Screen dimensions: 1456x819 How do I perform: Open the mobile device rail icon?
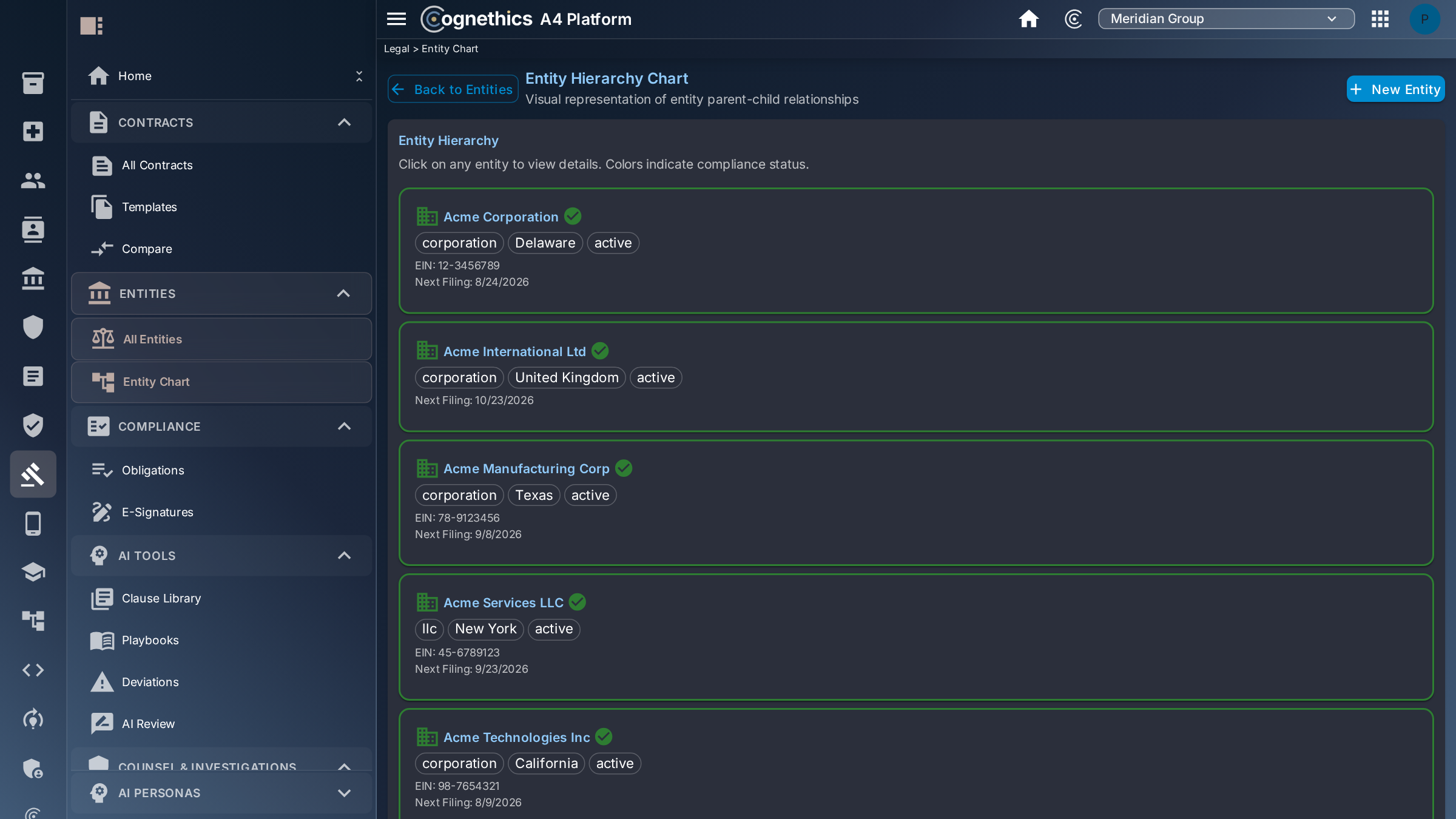(x=33, y=524)
